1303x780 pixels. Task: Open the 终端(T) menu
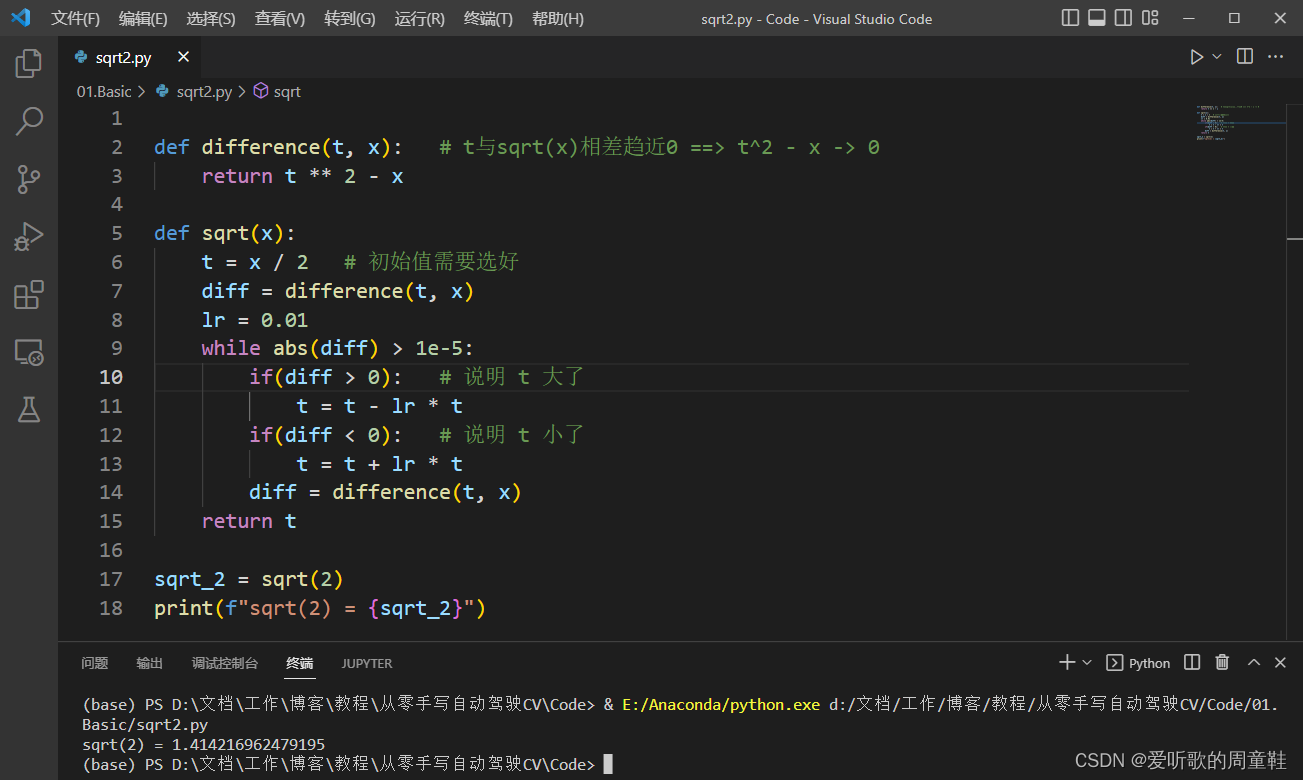coord(488,19)
